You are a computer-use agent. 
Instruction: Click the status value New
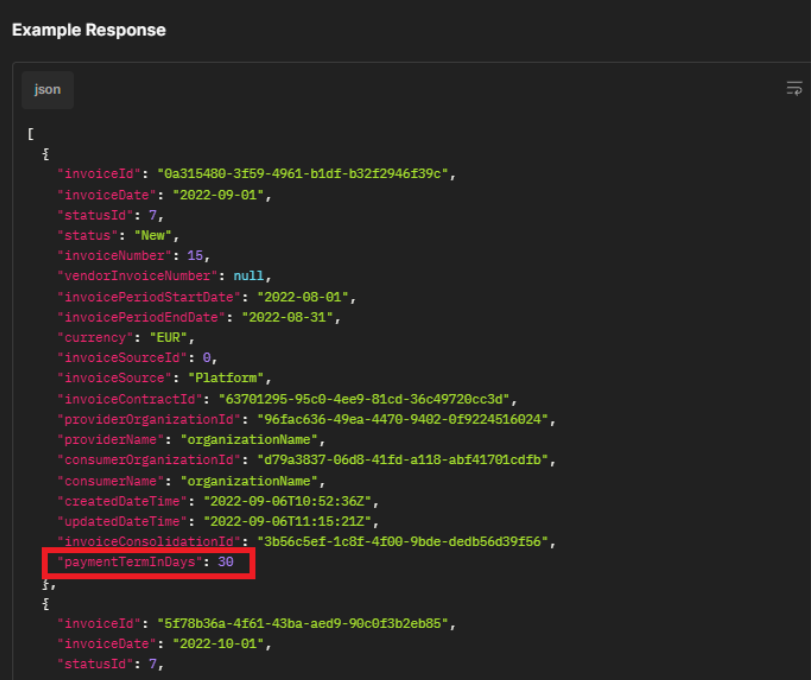point(153,235)
